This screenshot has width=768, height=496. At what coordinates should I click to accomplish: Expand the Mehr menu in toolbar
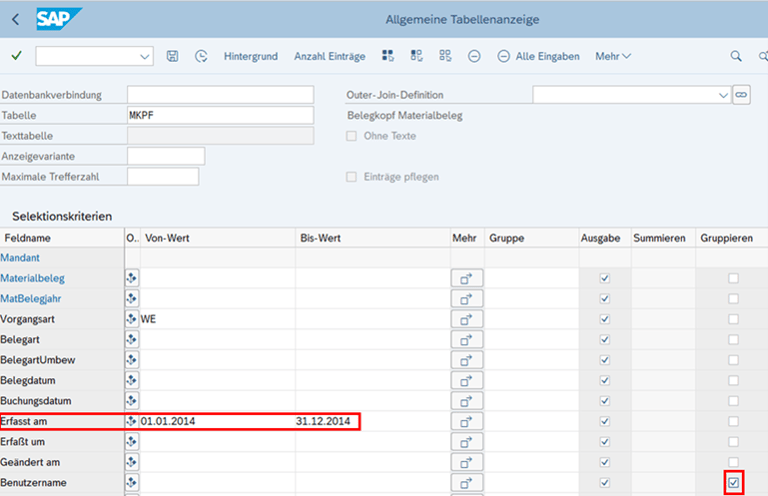click(x=613, y=56)
